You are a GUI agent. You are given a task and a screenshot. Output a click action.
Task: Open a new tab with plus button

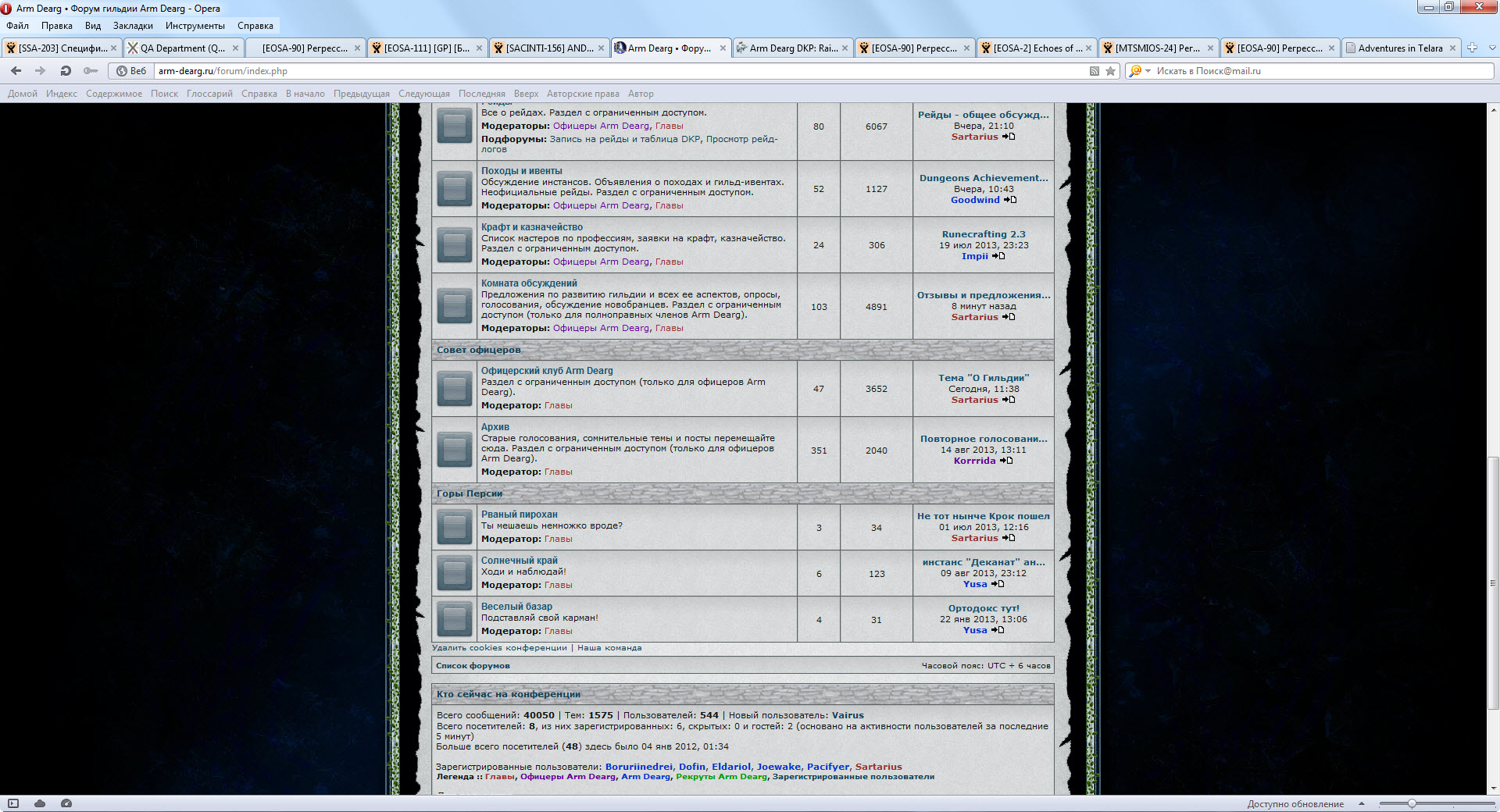pos(1473,48)
